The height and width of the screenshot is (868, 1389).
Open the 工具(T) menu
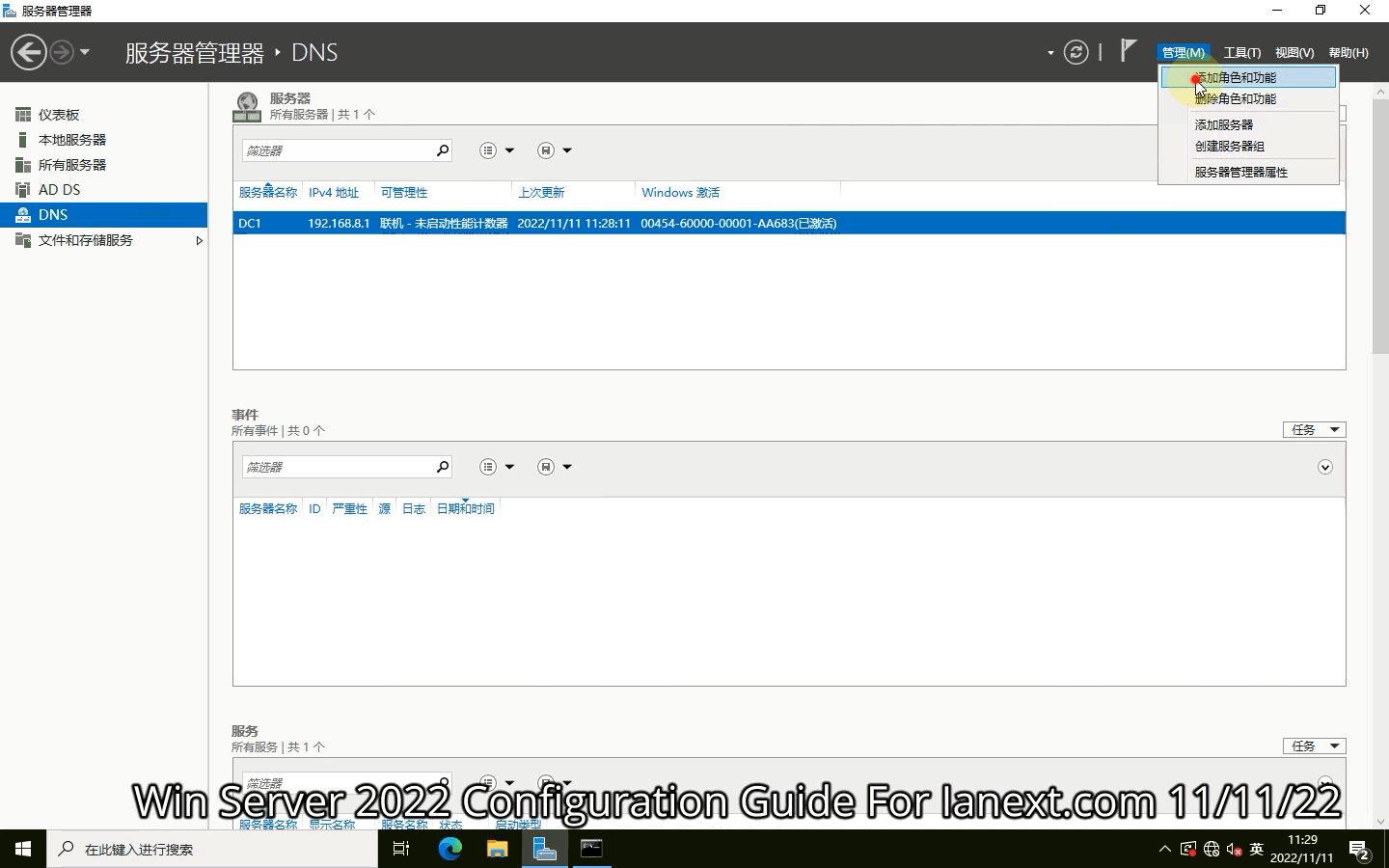tap(1242, 52)
